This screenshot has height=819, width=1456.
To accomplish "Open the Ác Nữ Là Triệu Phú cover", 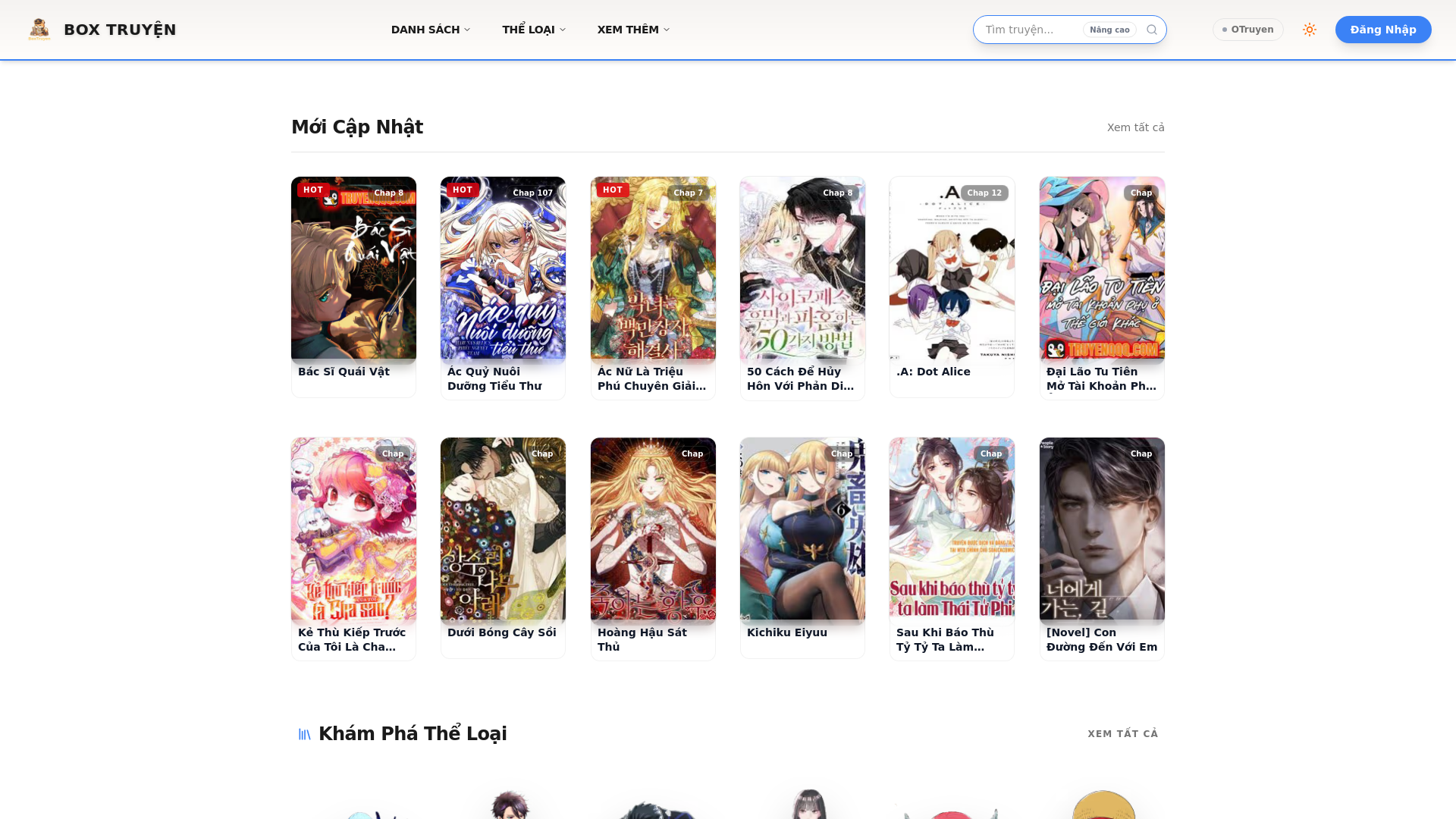I will 653,271.
